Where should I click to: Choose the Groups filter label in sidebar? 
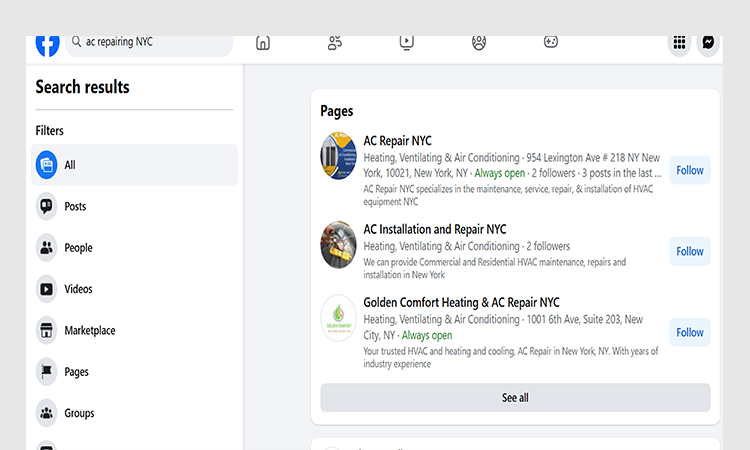(x=79, y=413)
